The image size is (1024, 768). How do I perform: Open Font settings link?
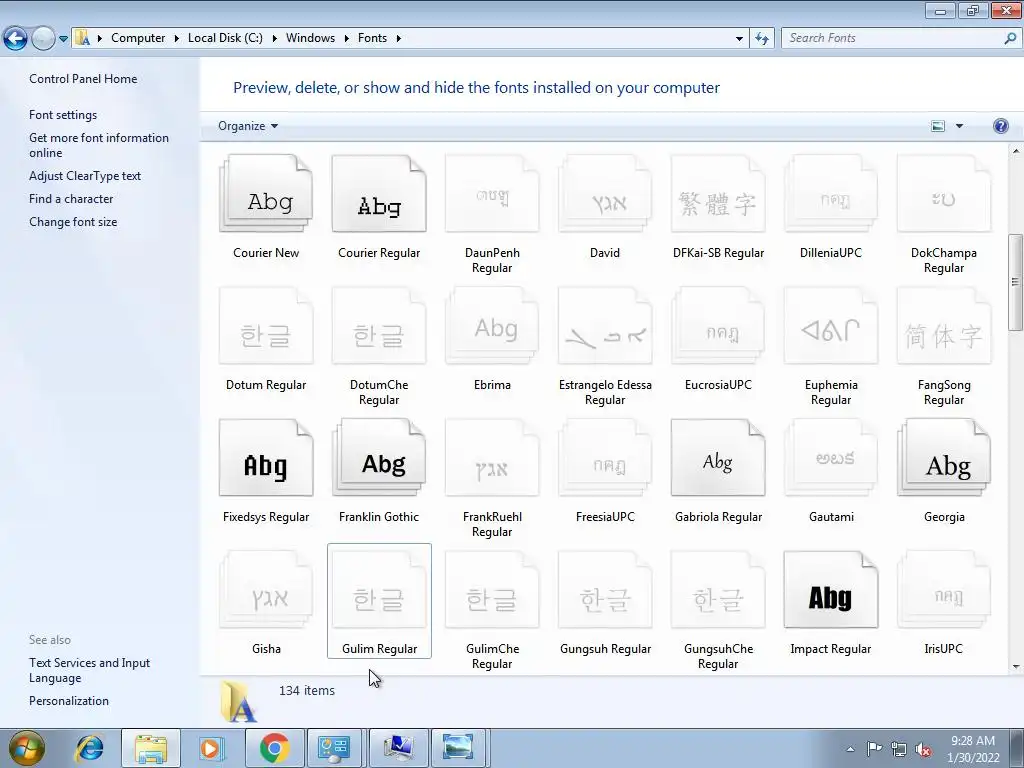point(63,115)
